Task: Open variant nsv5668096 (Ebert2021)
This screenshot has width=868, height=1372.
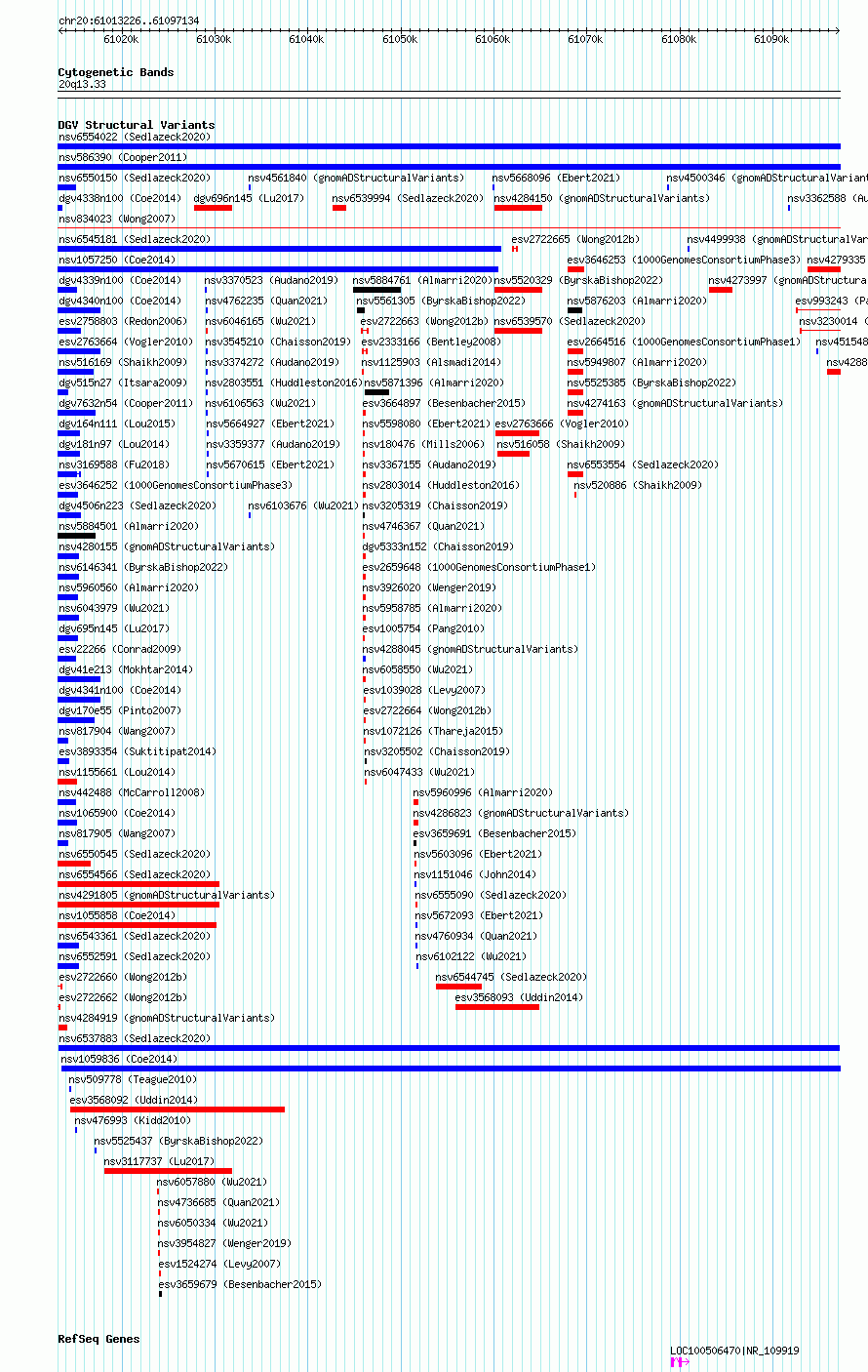Action: (x=556, y=178)
